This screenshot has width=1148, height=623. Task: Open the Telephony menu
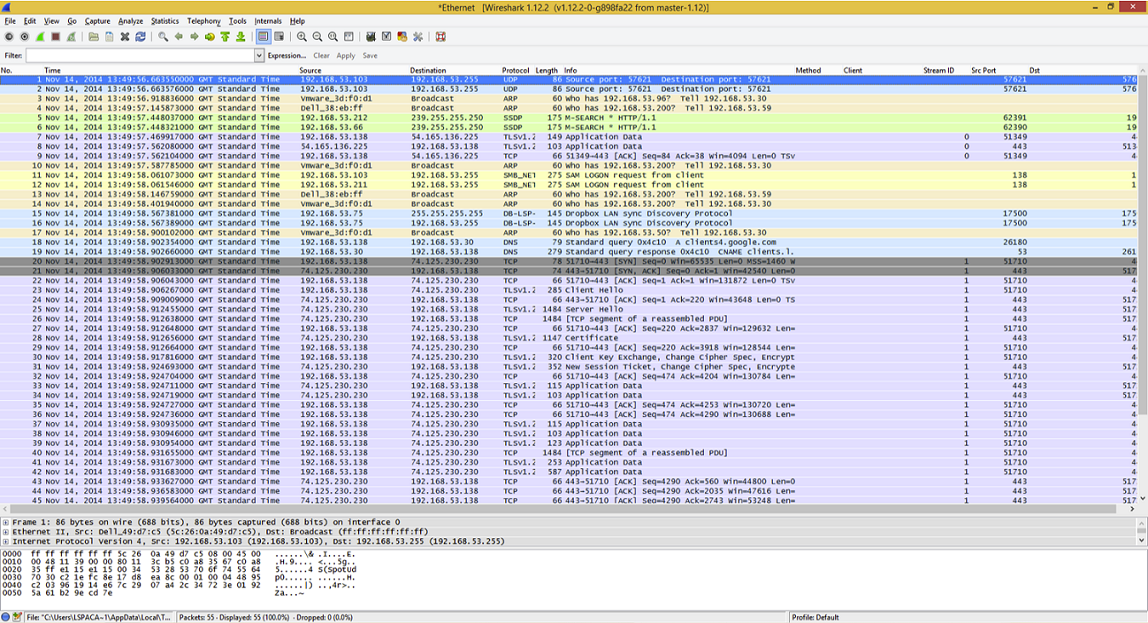(x=202, y=19)
